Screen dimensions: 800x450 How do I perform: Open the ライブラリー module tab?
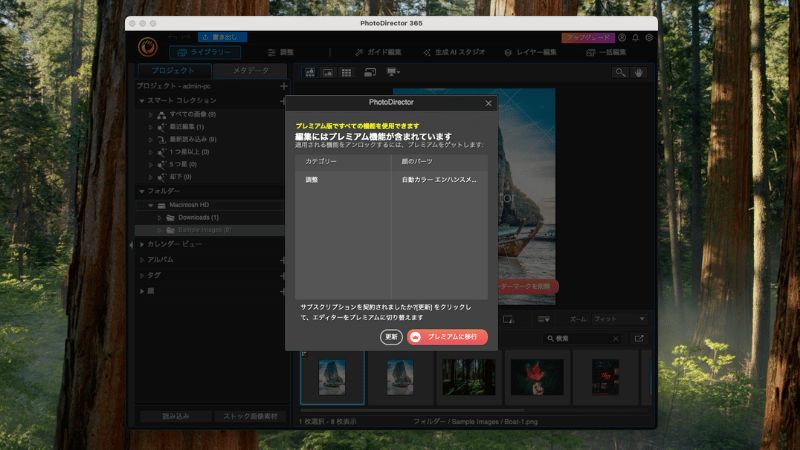click(x=205, y=52)
